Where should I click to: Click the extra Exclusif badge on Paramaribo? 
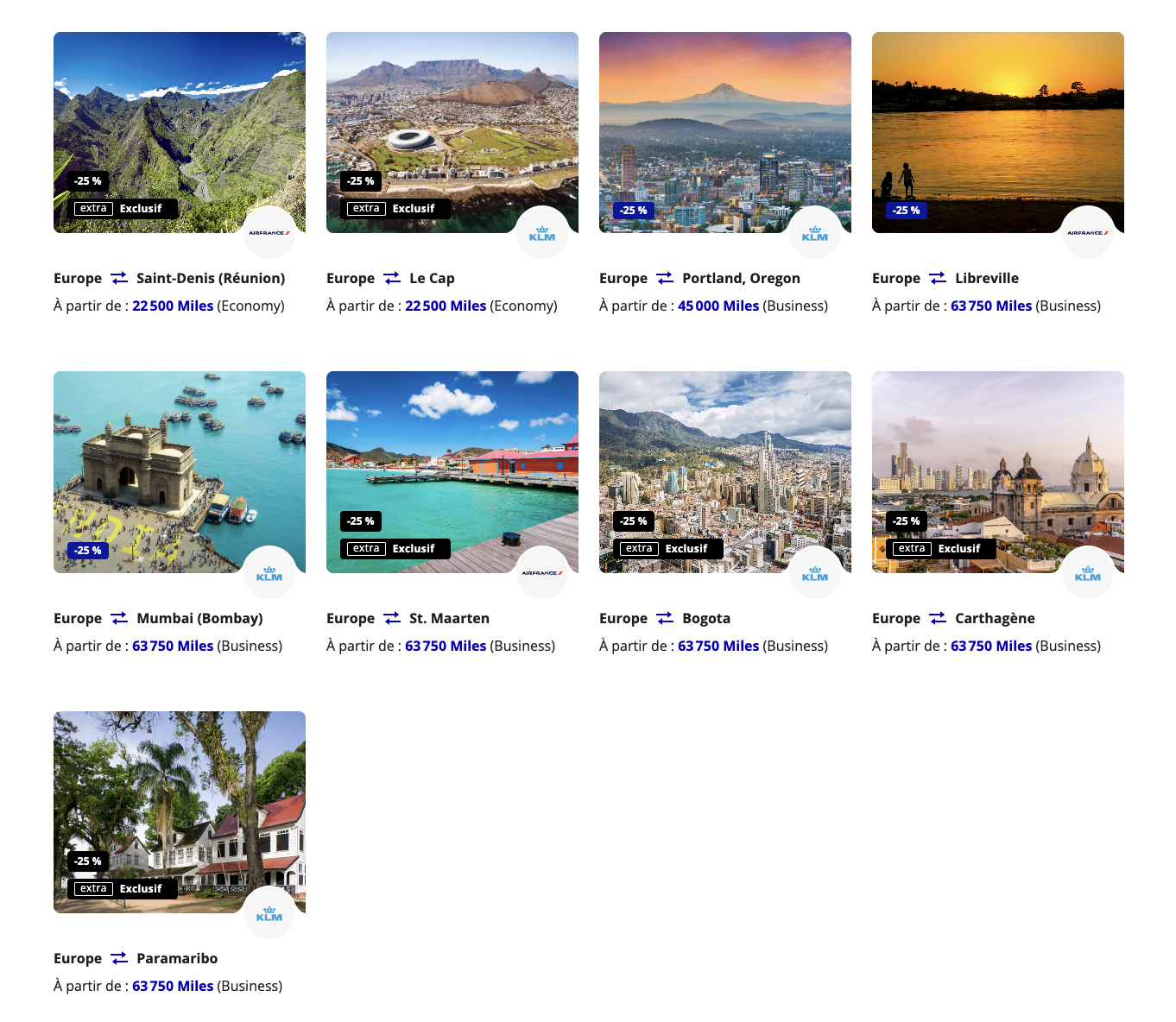tap(122, 889)
